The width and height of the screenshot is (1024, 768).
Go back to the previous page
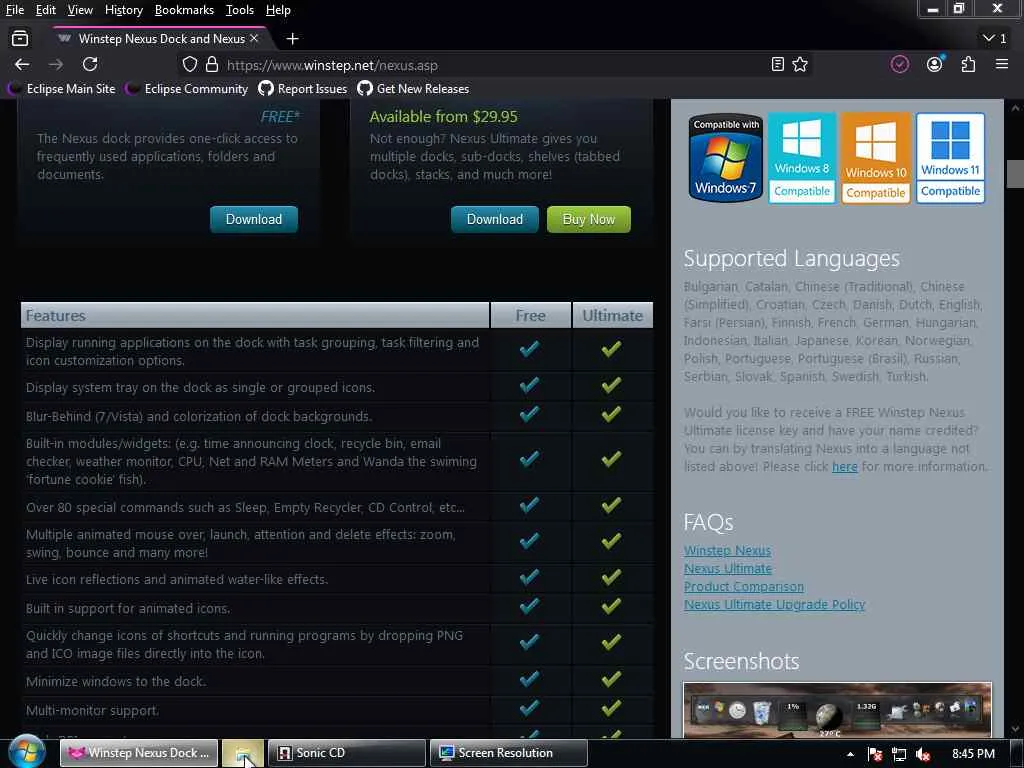click(22, 64)
